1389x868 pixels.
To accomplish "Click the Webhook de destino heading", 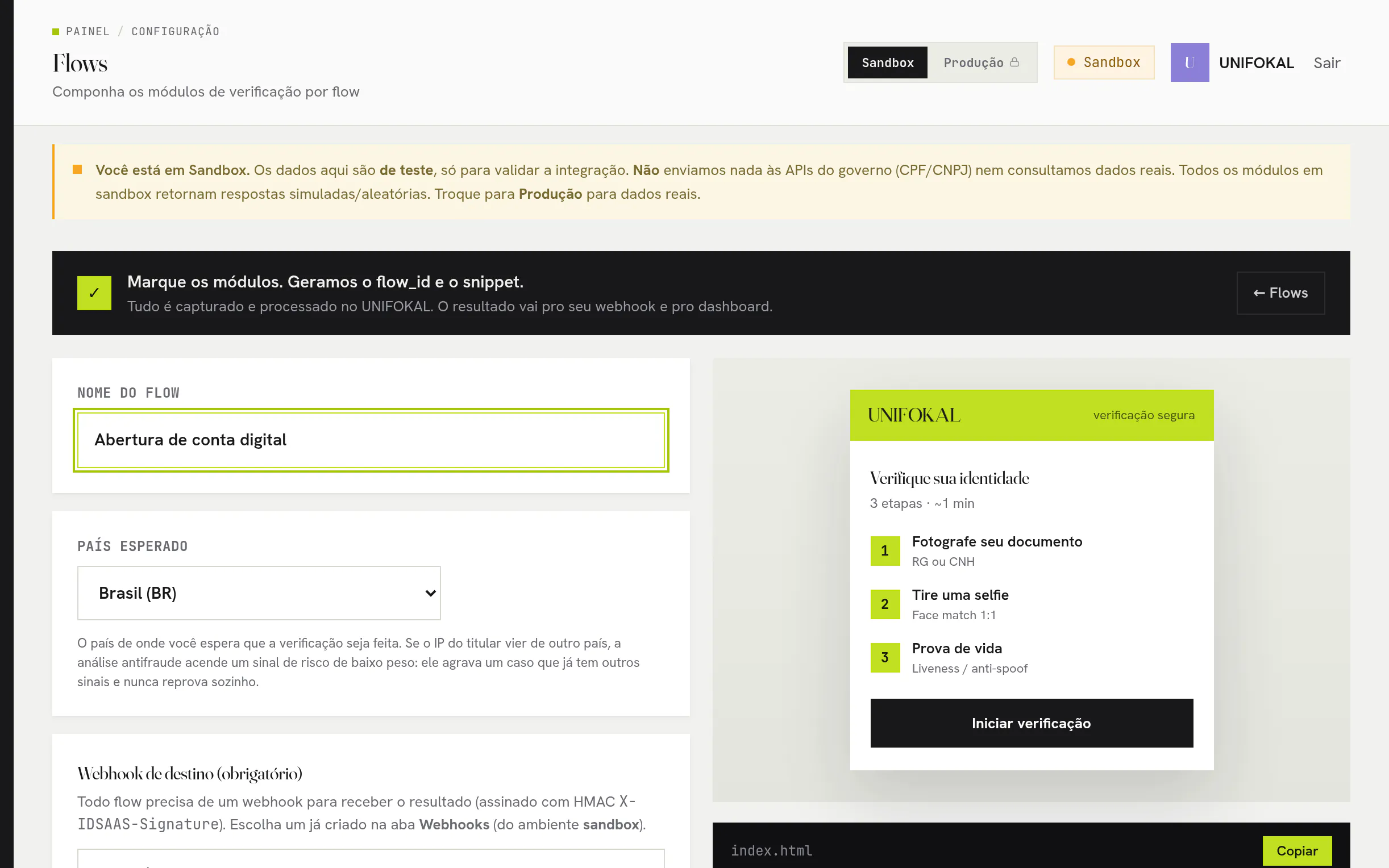I will (189, 774).
